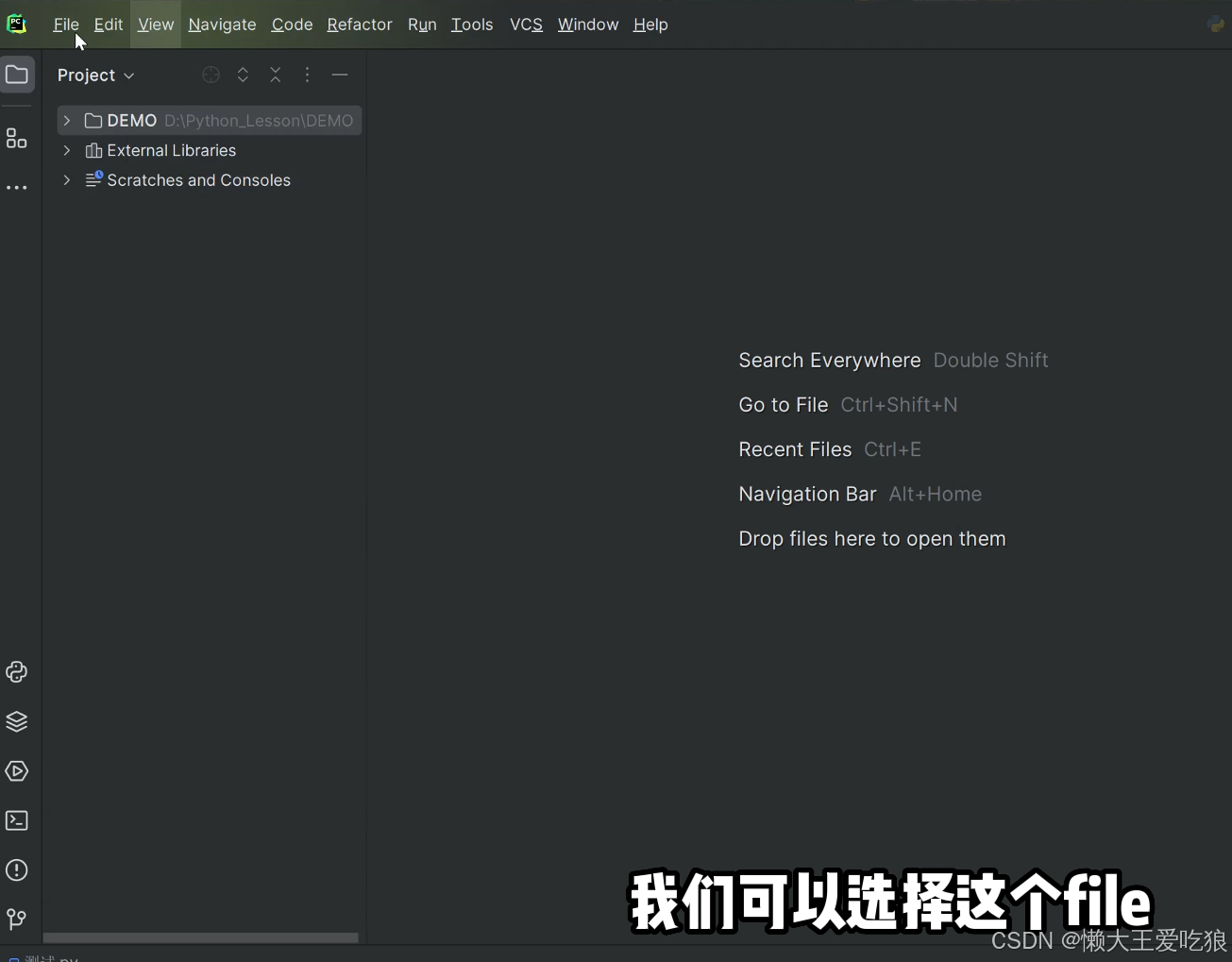Click the Go to File hint text
Viewport: 1232px width, 962px height.
click(783, 405)
